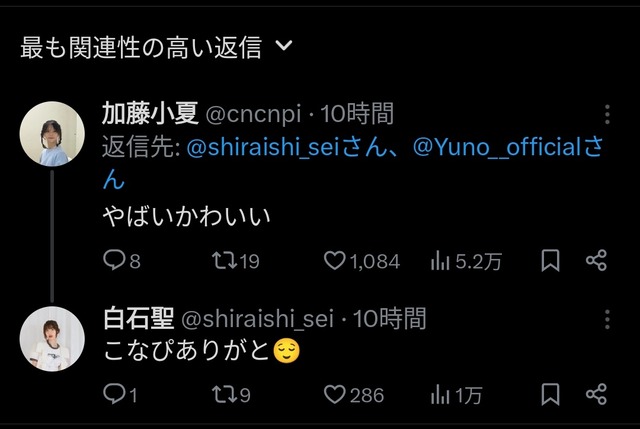Like the 白石聖 post
This screenshot has height=429, width=640.
335,395
